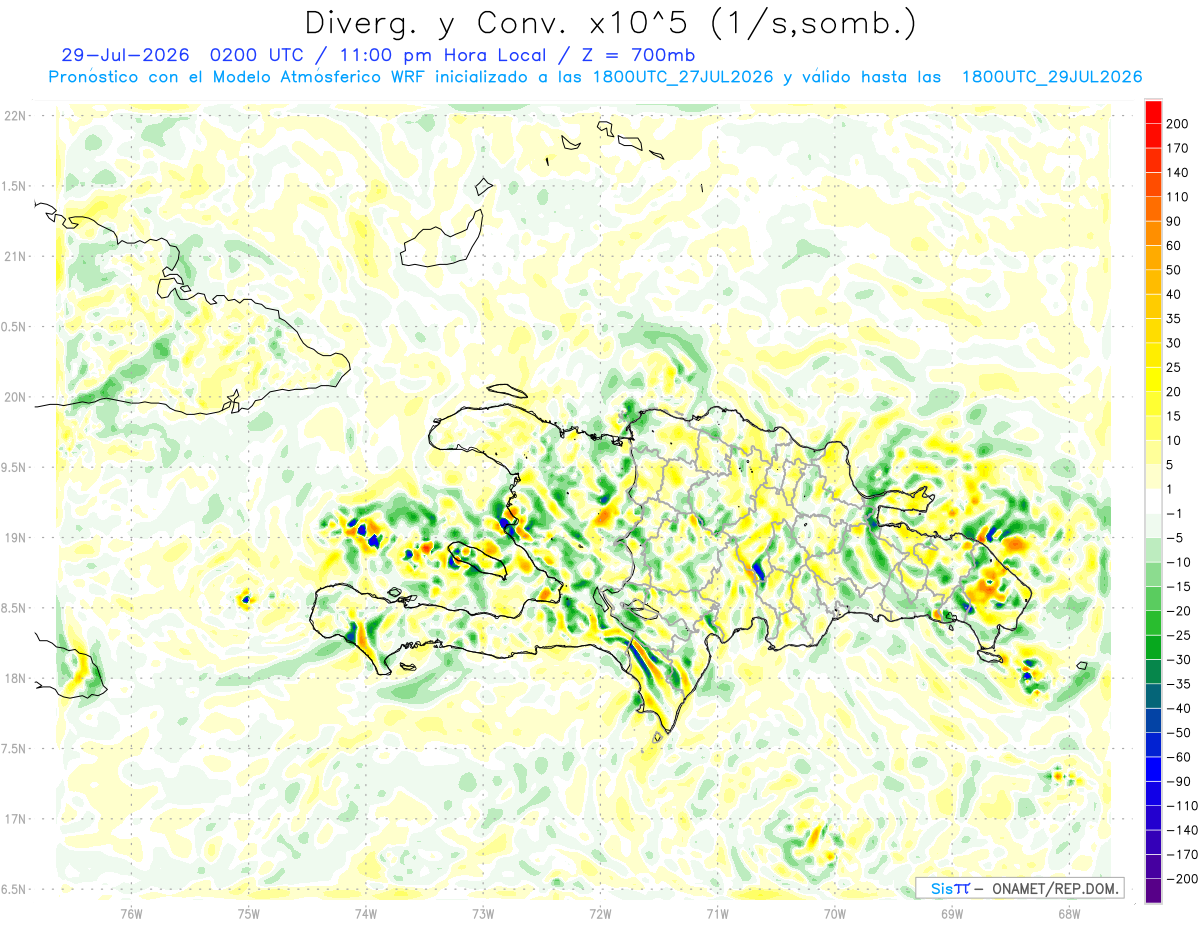Click the '7.5N' axis label
The image size is (1200, 927).
point(14,749)
